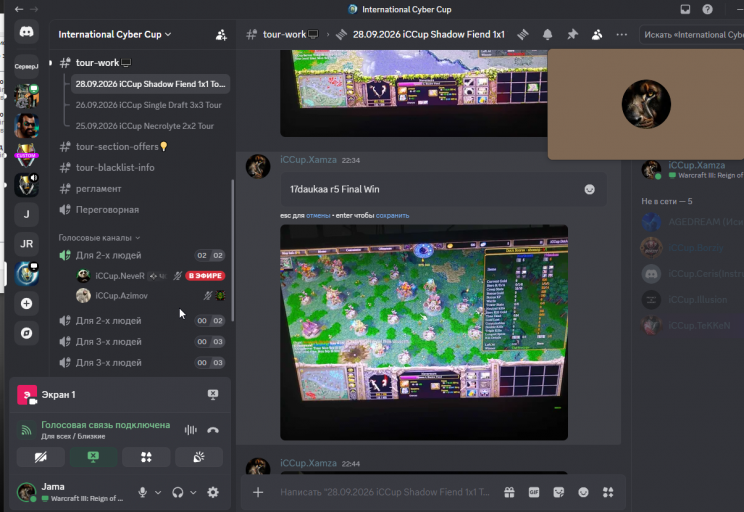The height and width of the screenshot is (512, 744).
Task: Add reaction emoji on edited message
Action: tap(589, 189)
